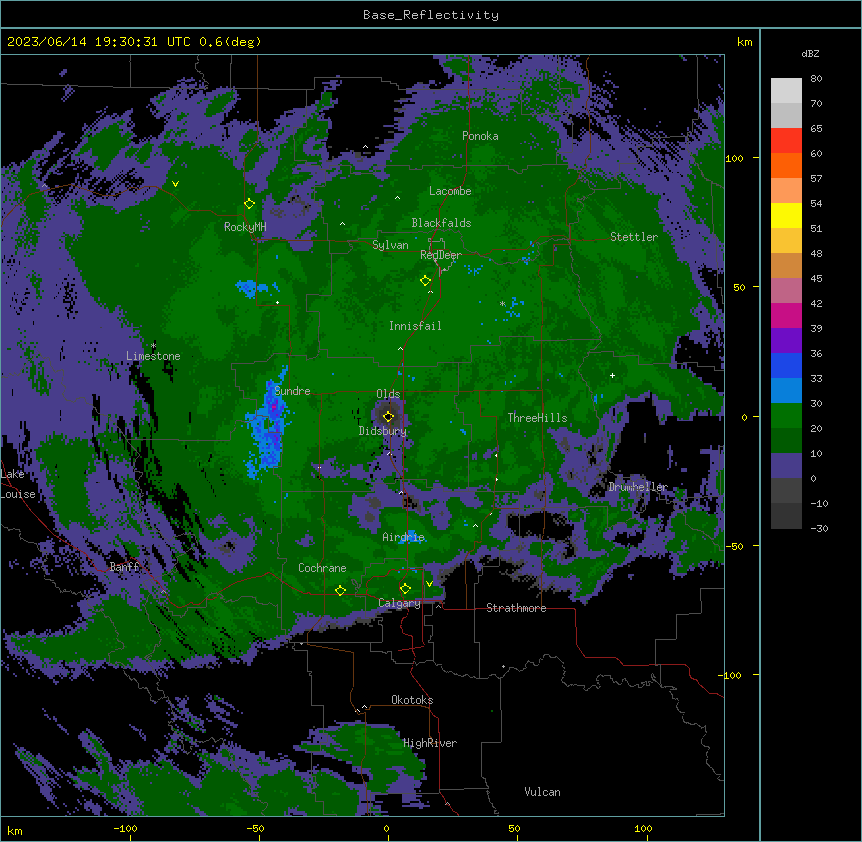The width and height of the screenshot is (862, 842).
Task: Click the km label at bottom left
Action: click(x=14, y=830)
